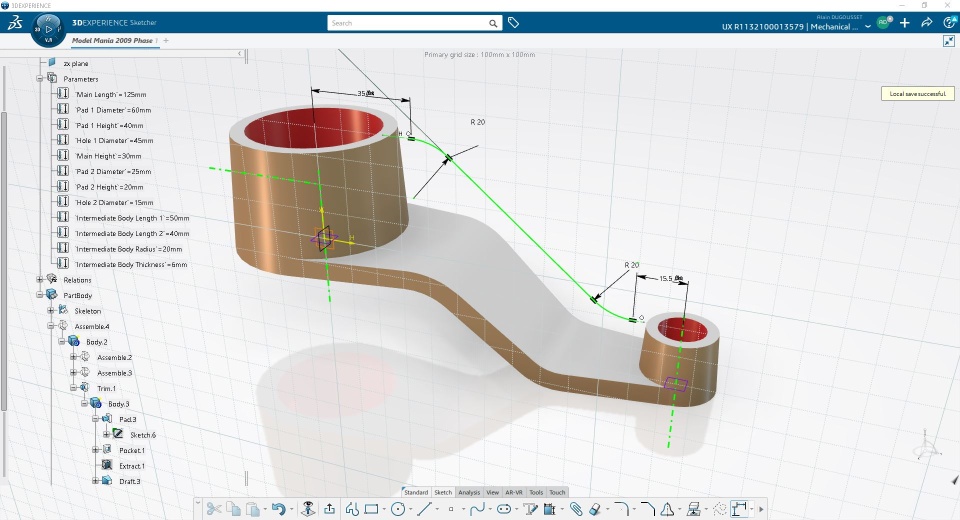The width and height of the screenshot is (960, 520).
Task: Click the Project 3D Elements tool
Action: 550,509
